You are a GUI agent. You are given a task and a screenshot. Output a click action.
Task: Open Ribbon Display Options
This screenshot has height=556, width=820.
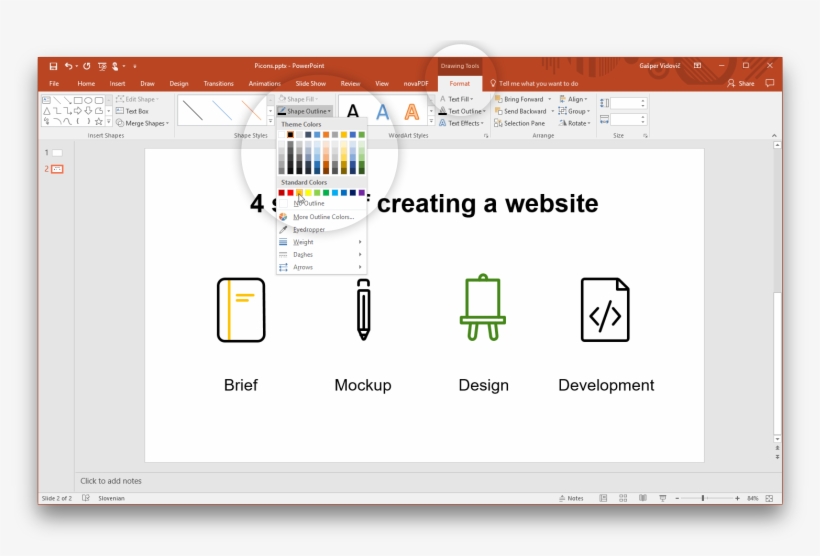click(x=697, y=65)
